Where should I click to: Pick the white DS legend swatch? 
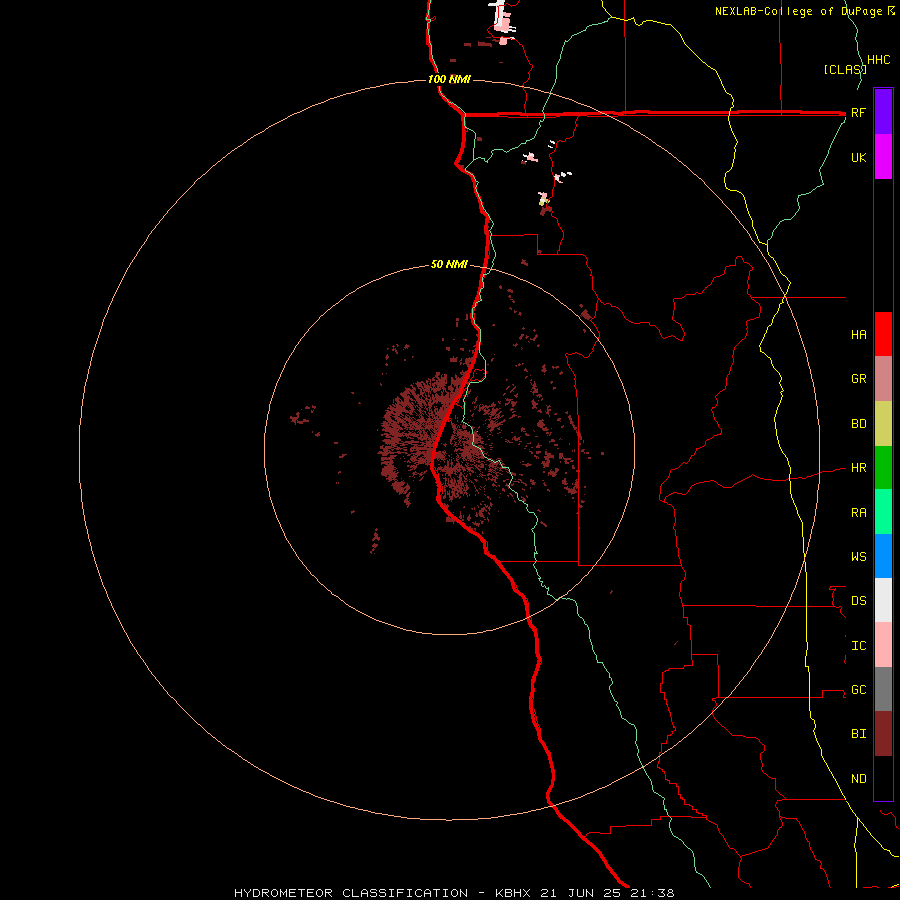click(x=883, y=600)
